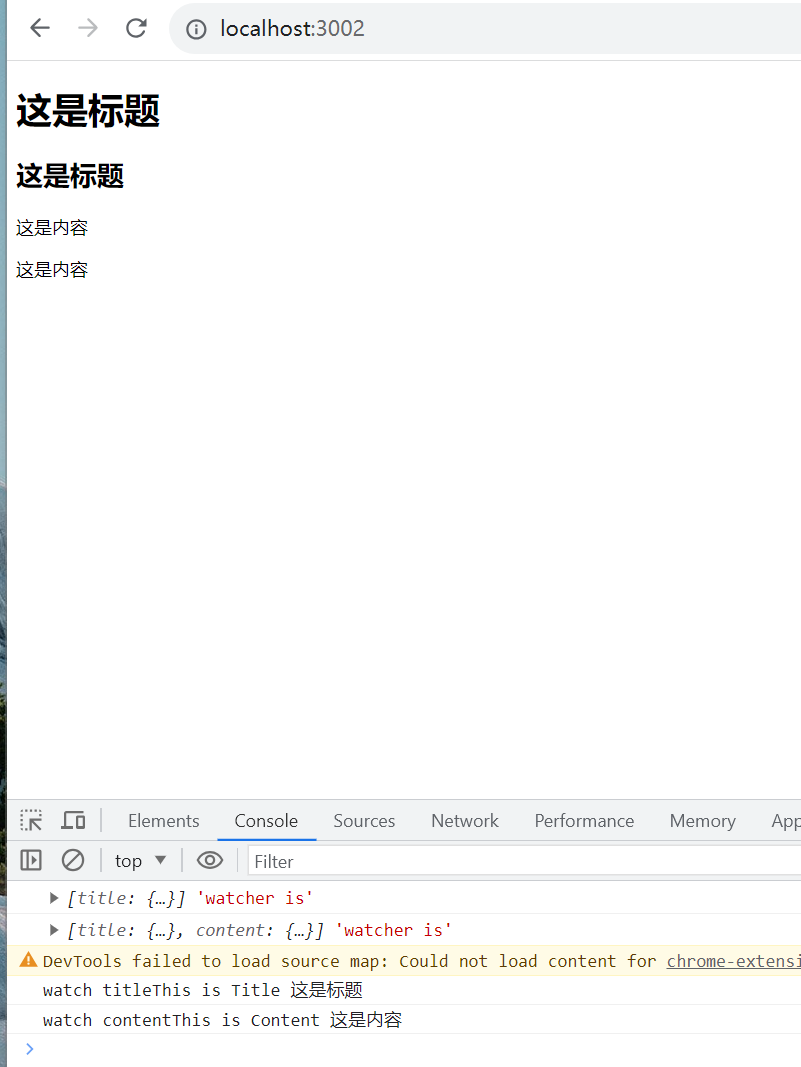Switch to the Network tab
This screenshot has width=801, height=1067.
[465, 821]
